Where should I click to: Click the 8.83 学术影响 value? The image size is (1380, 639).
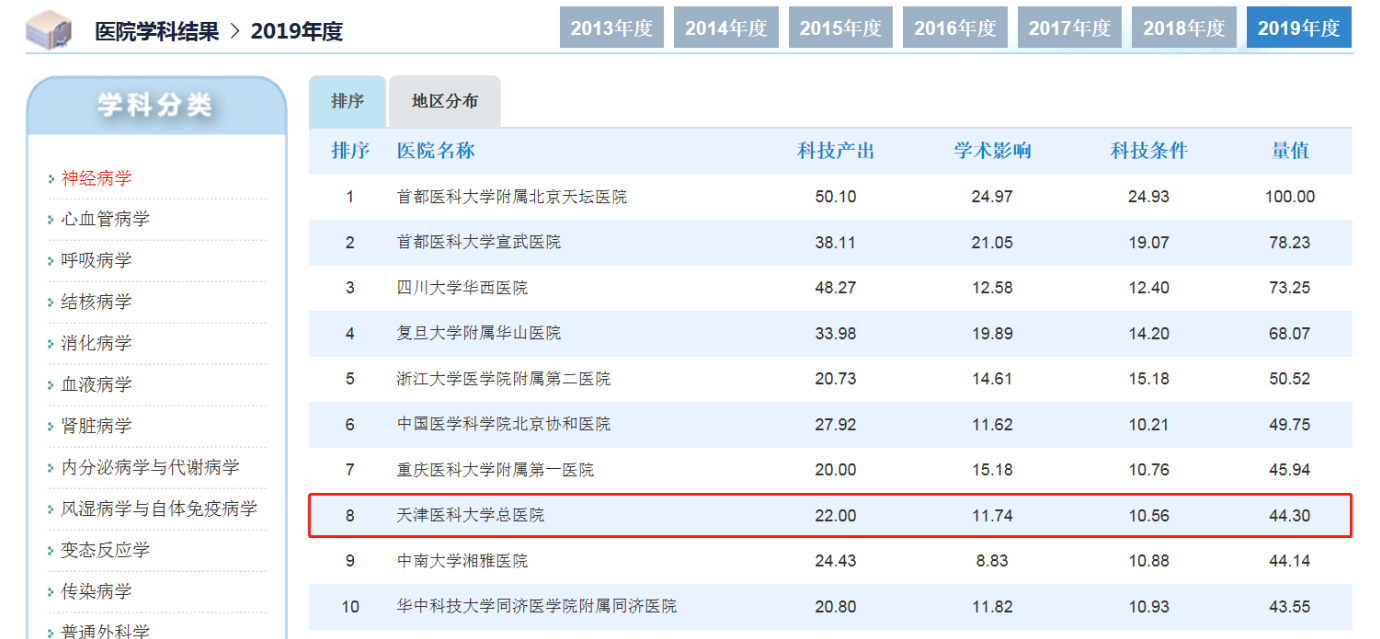tap(992, 561)
